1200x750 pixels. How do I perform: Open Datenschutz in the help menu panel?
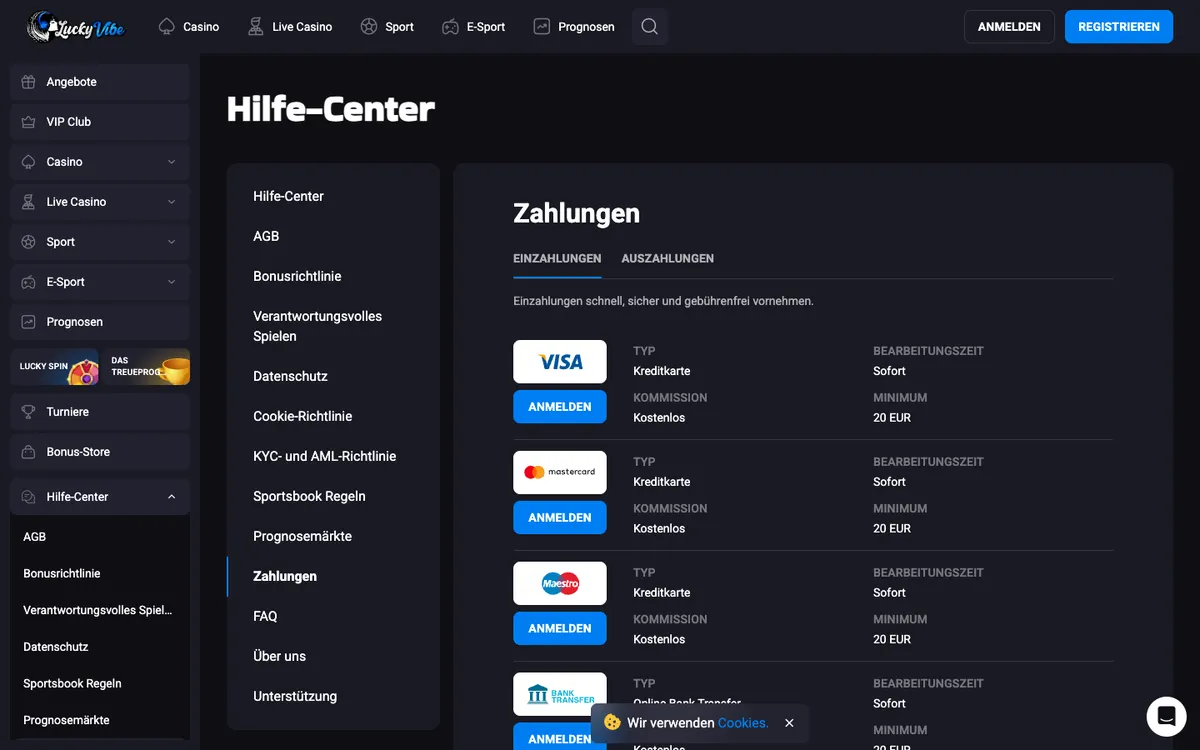[x=290, y=376]
